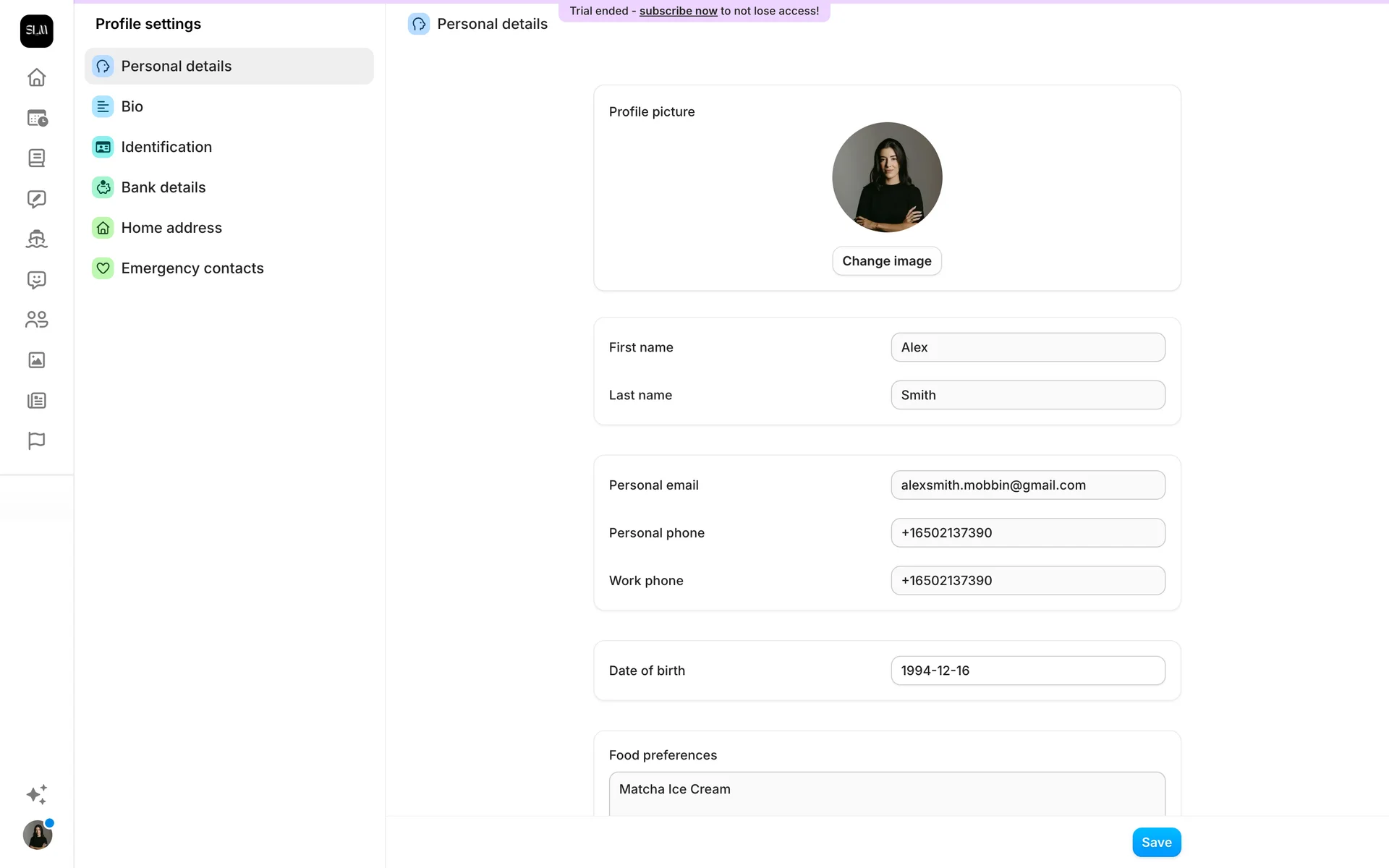The width and height of the screenshot is (1389, 868).
Task: Open the people team icon
Action: (x=36, y=320)
